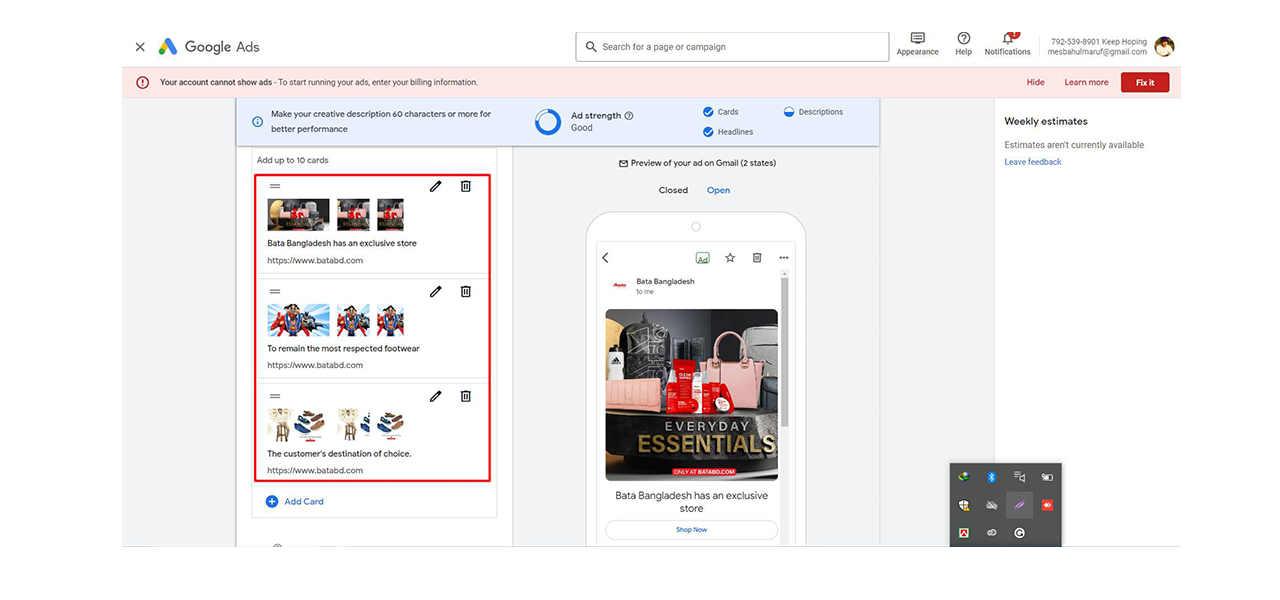The width and height of the screenshot is (1280, 600).
Task: Click the star icon in Gmail preview
Action: coord(730,258)
